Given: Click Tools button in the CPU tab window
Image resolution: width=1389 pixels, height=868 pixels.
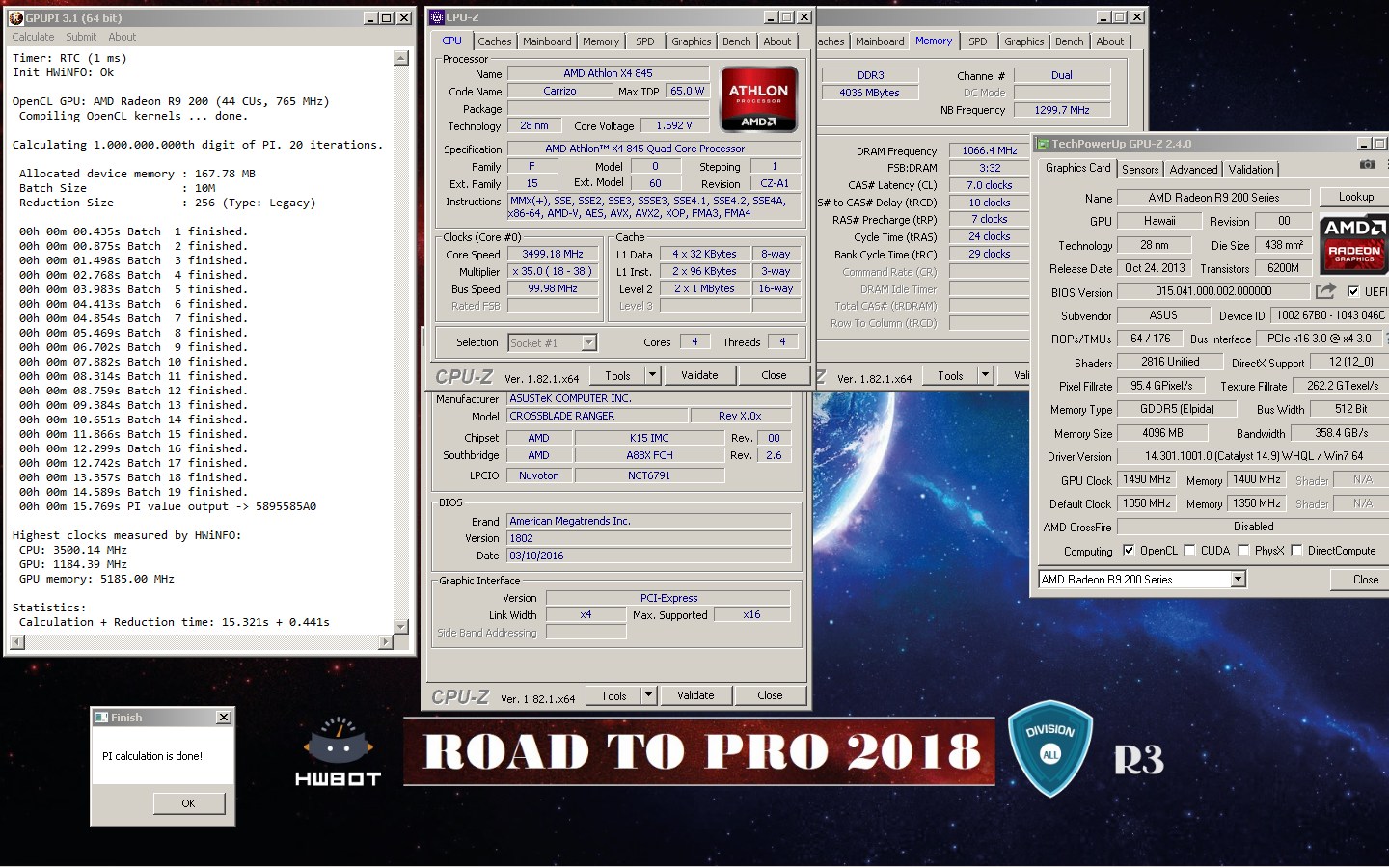Looking at the screenshot, I should point(617,375).
